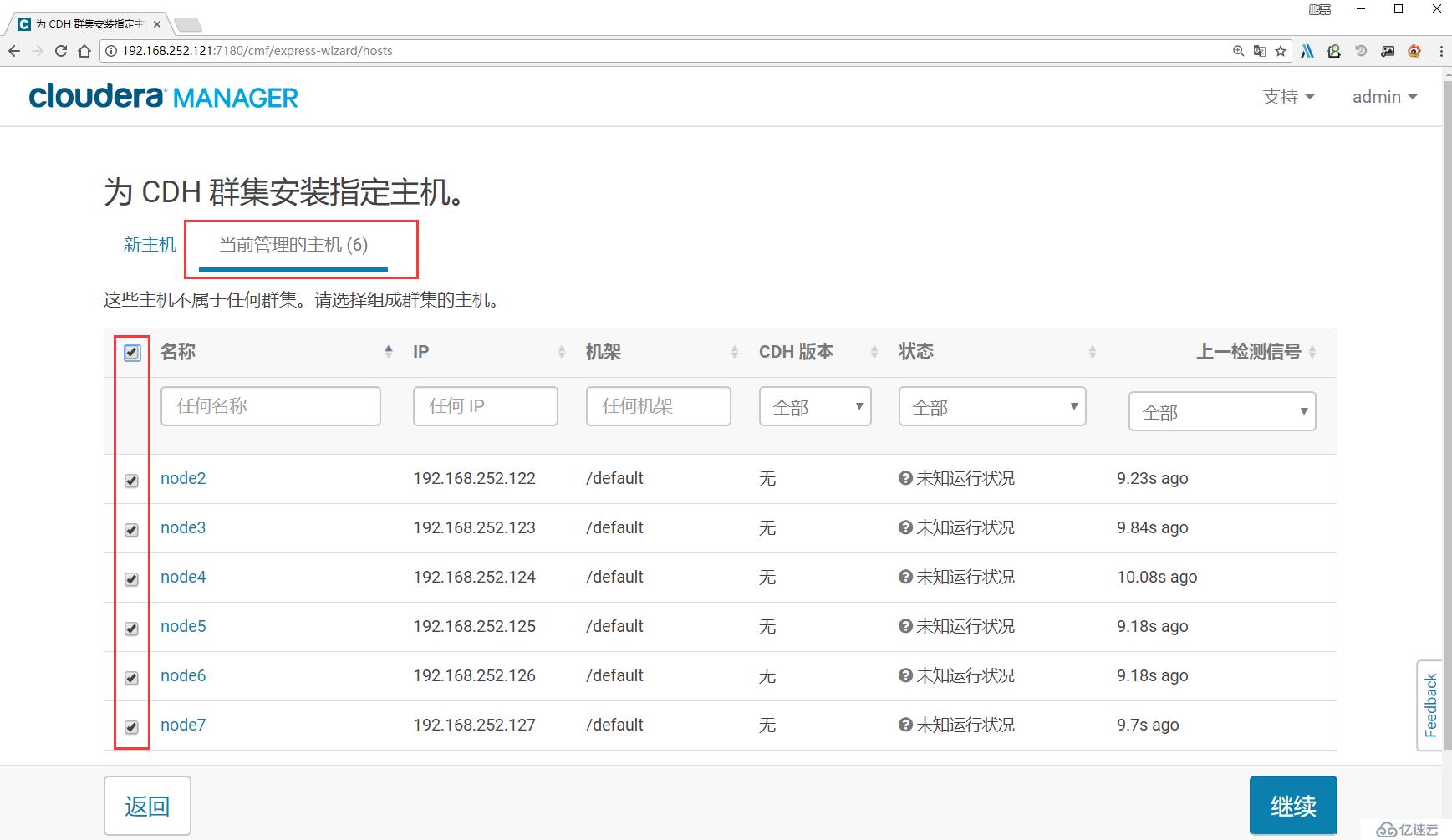Open the node7 host link
The height and width of the screenshot is (840, 1452).
coord(183,725)
